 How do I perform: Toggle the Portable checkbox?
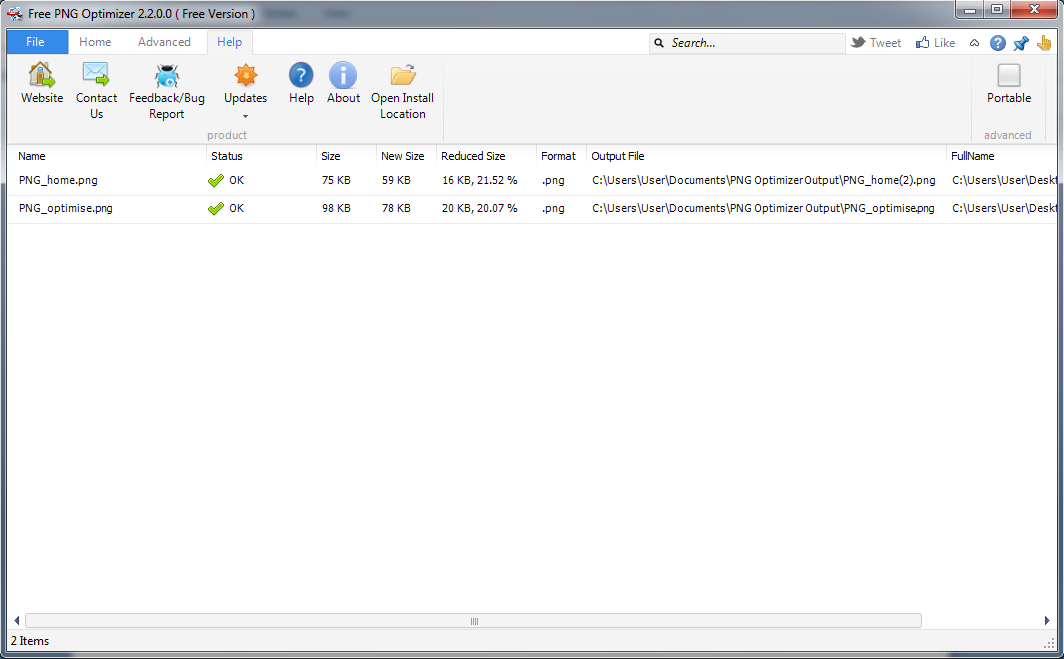1008,75
